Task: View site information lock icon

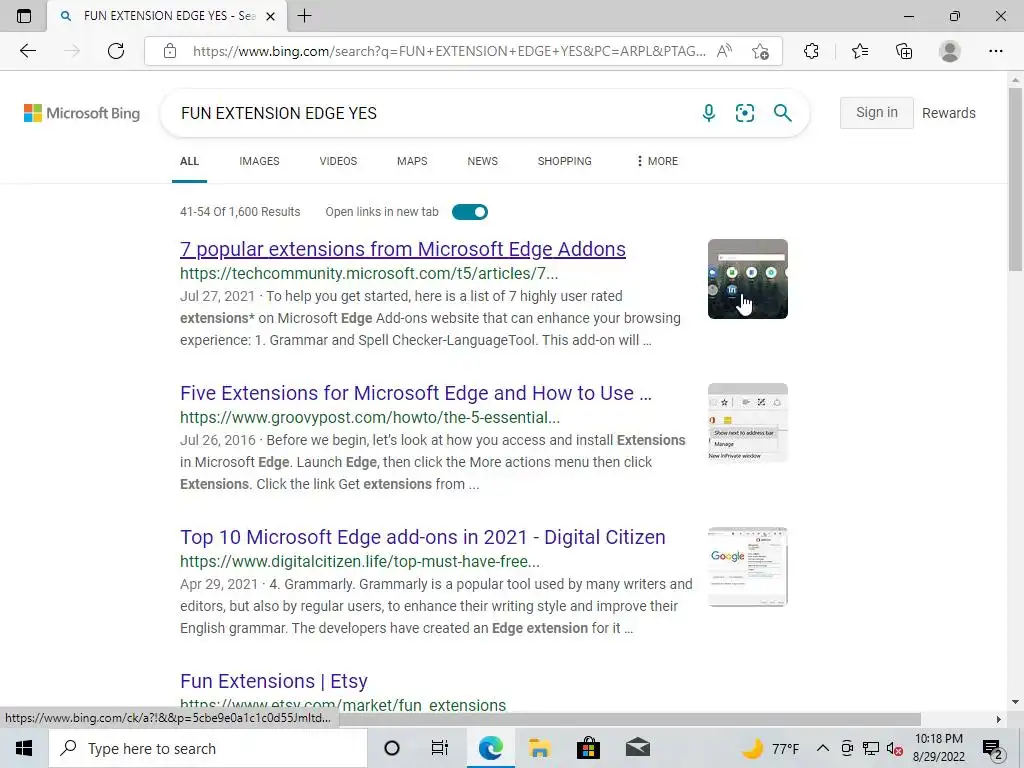Action: 170,51
